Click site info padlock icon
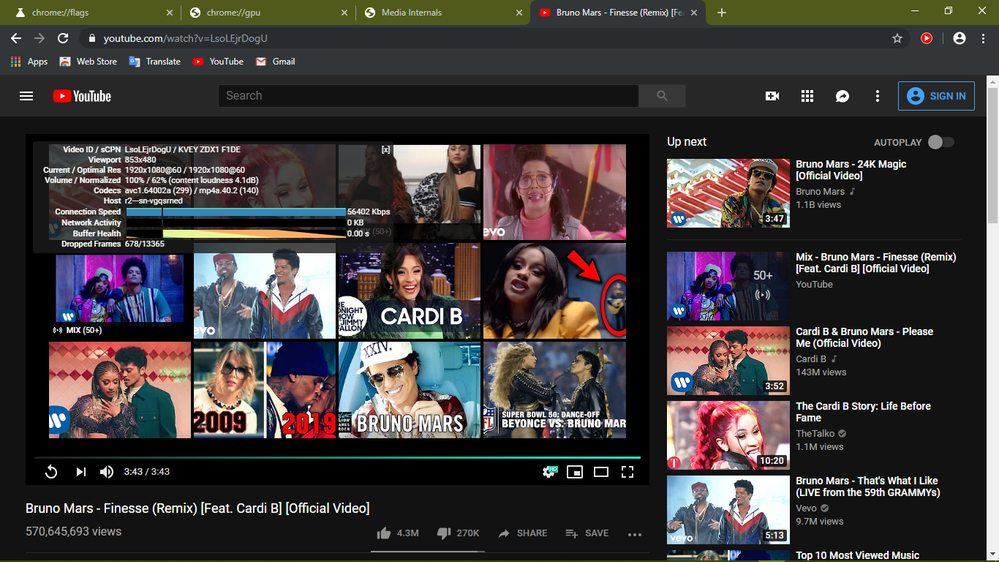Viewport: 999px width, 562px height. (x=92, y=38)
